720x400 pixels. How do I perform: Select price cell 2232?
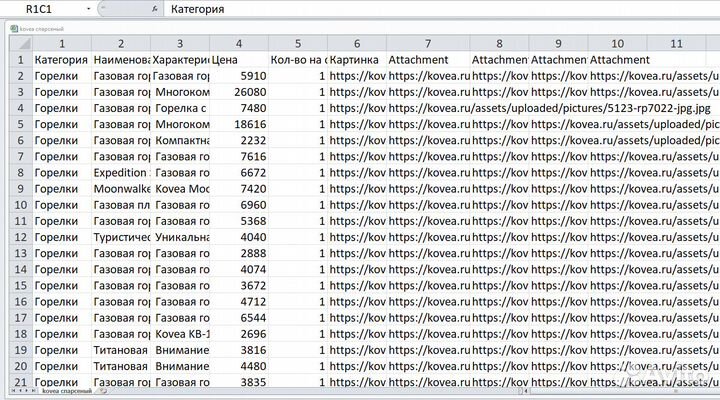[239, 141]
